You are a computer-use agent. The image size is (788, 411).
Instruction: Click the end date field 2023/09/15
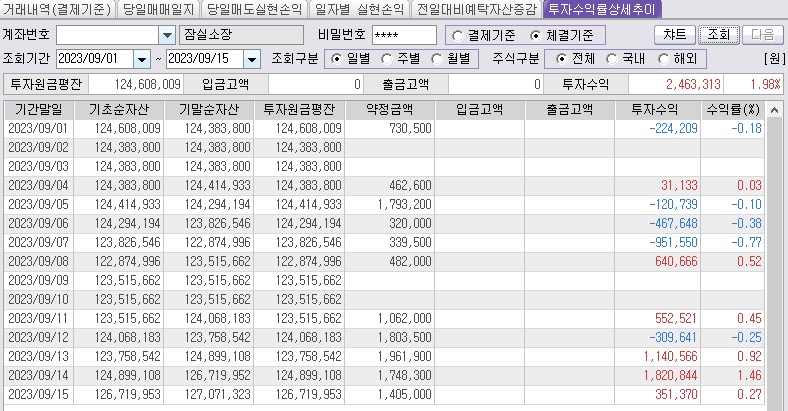click(x=205, y=59)
